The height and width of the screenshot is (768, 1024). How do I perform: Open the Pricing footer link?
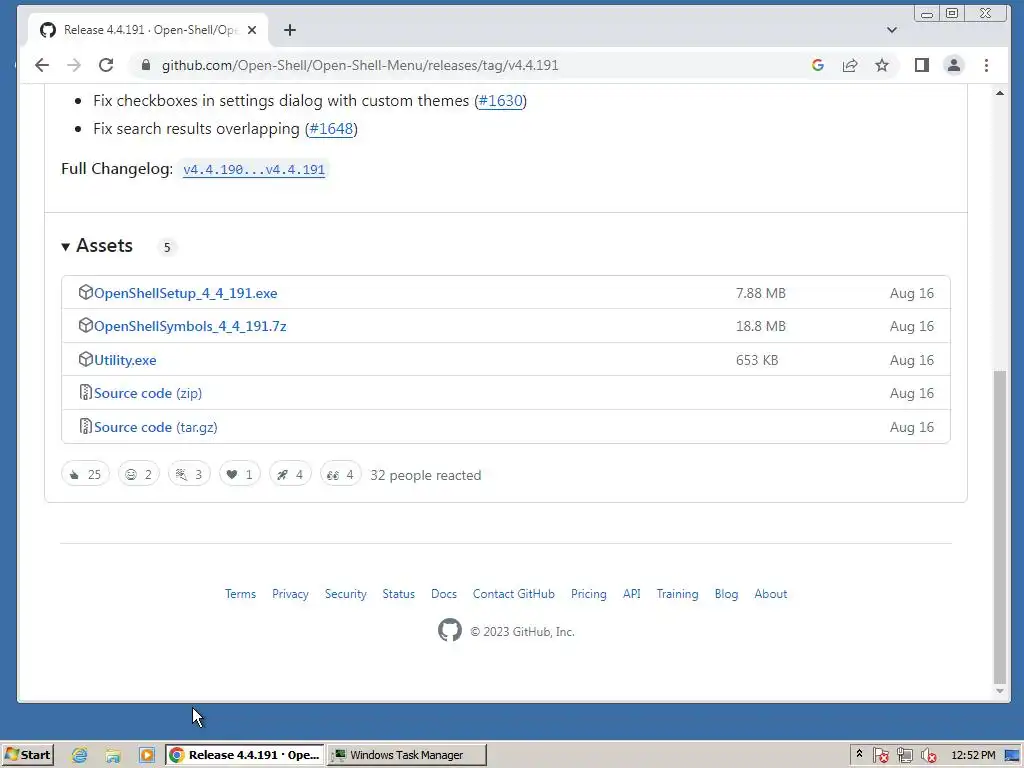(x=588, y=594)
